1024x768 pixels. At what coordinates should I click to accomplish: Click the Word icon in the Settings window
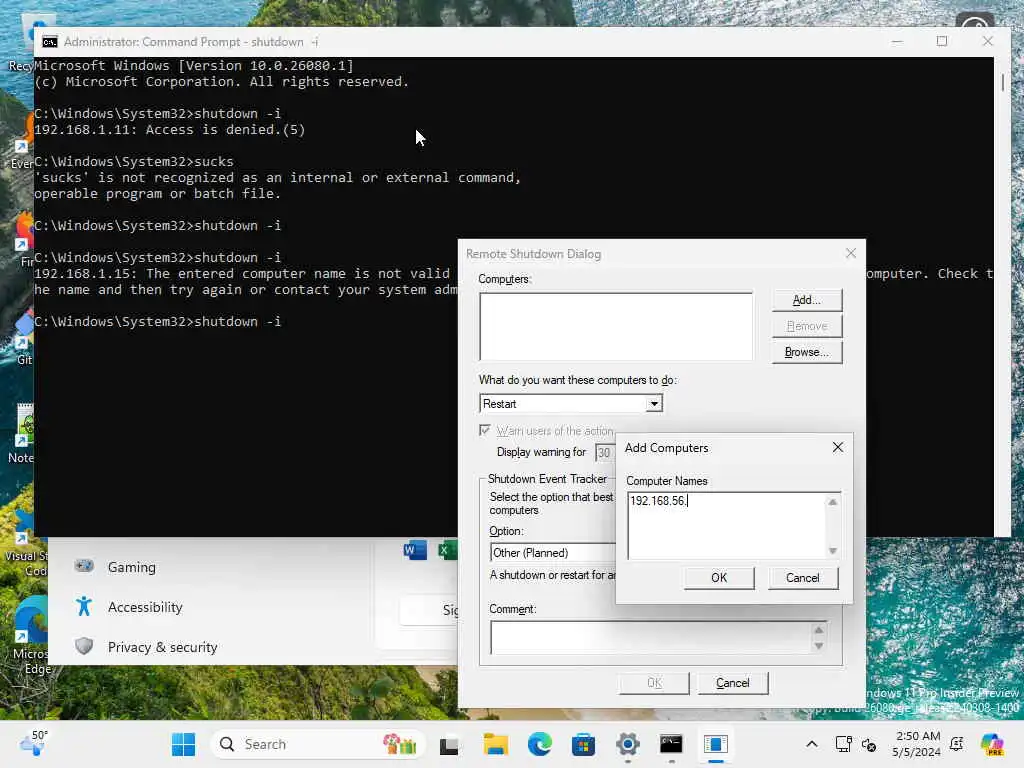415,551
